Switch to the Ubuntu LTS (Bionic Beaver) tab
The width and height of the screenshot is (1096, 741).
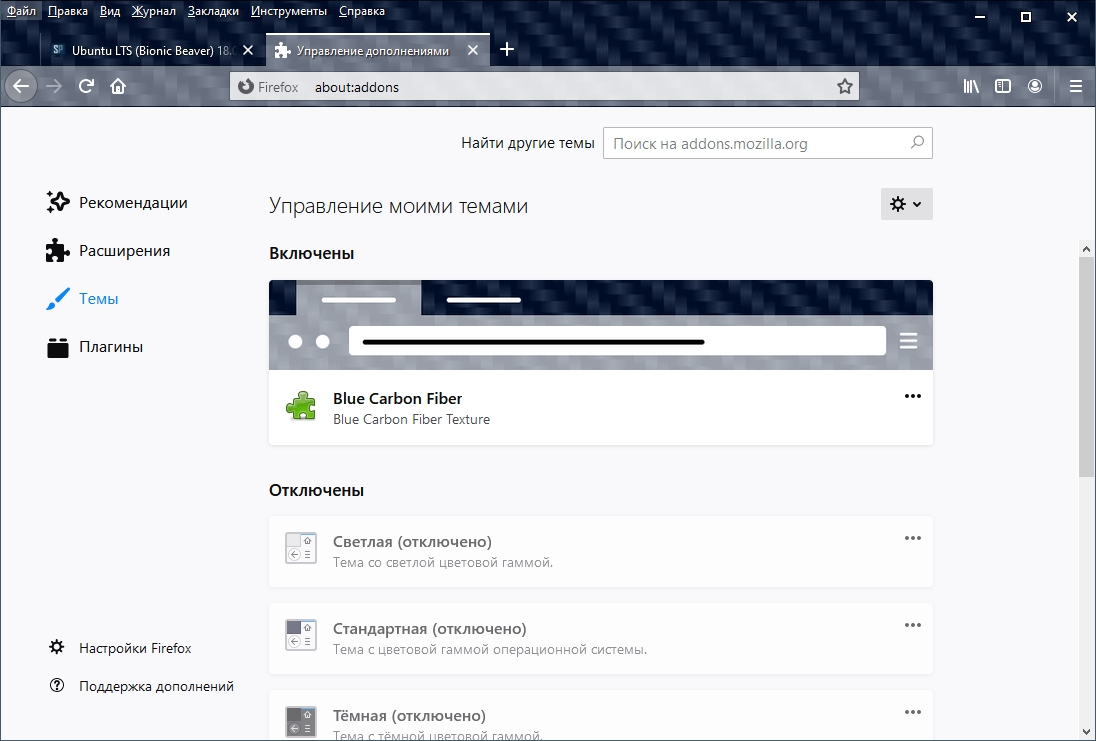(x=153, y=50)
